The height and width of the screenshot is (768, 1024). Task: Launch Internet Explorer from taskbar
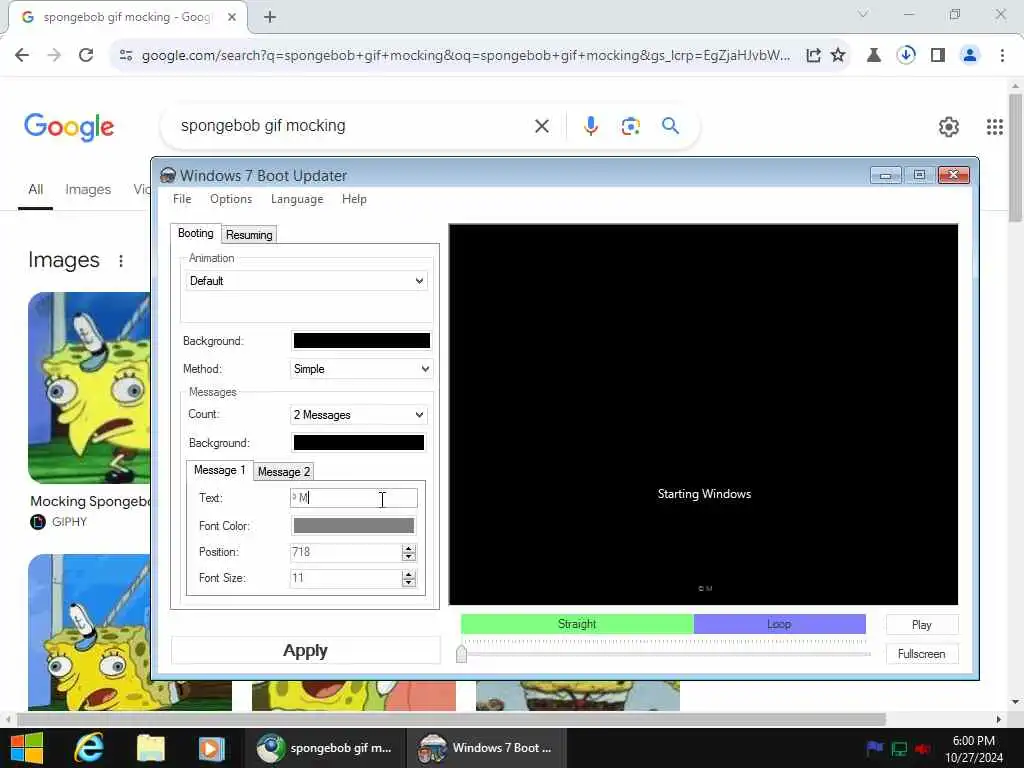point(88,748)
